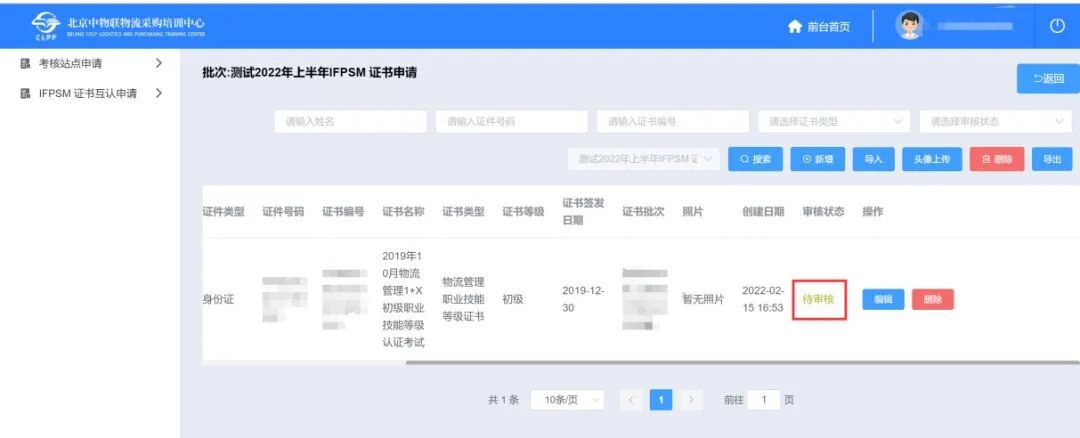Select page 1 in pagination
1080x438 pixels.
(x=661, y=400)
